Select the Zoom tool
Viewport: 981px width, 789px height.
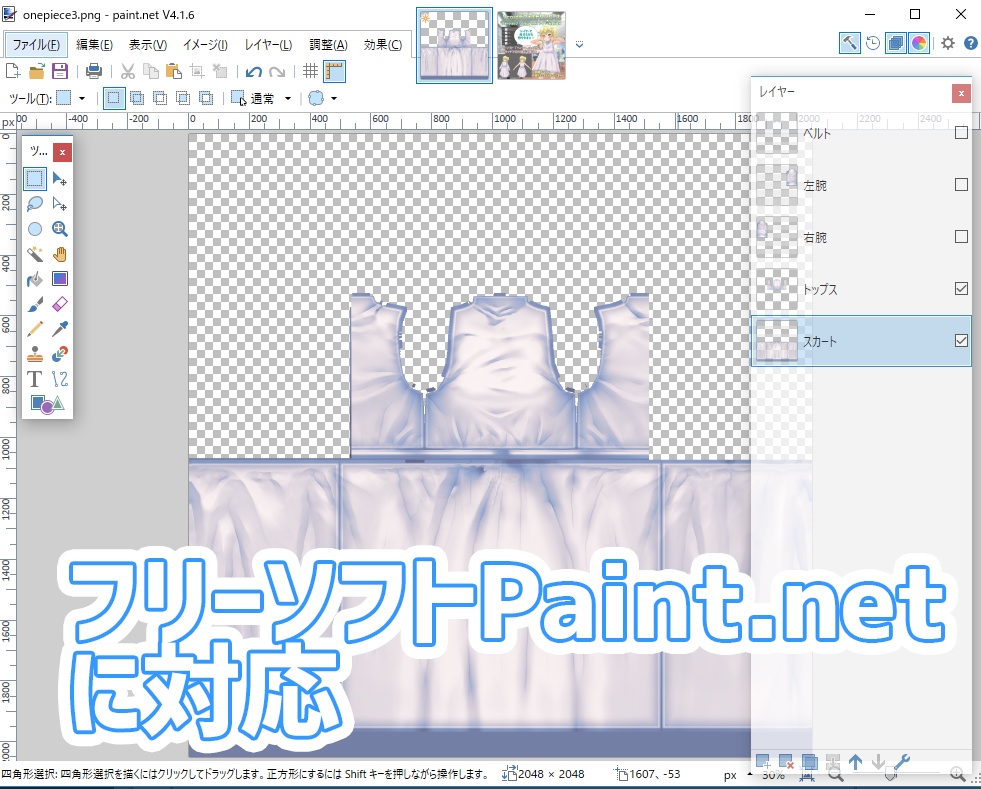59,229
